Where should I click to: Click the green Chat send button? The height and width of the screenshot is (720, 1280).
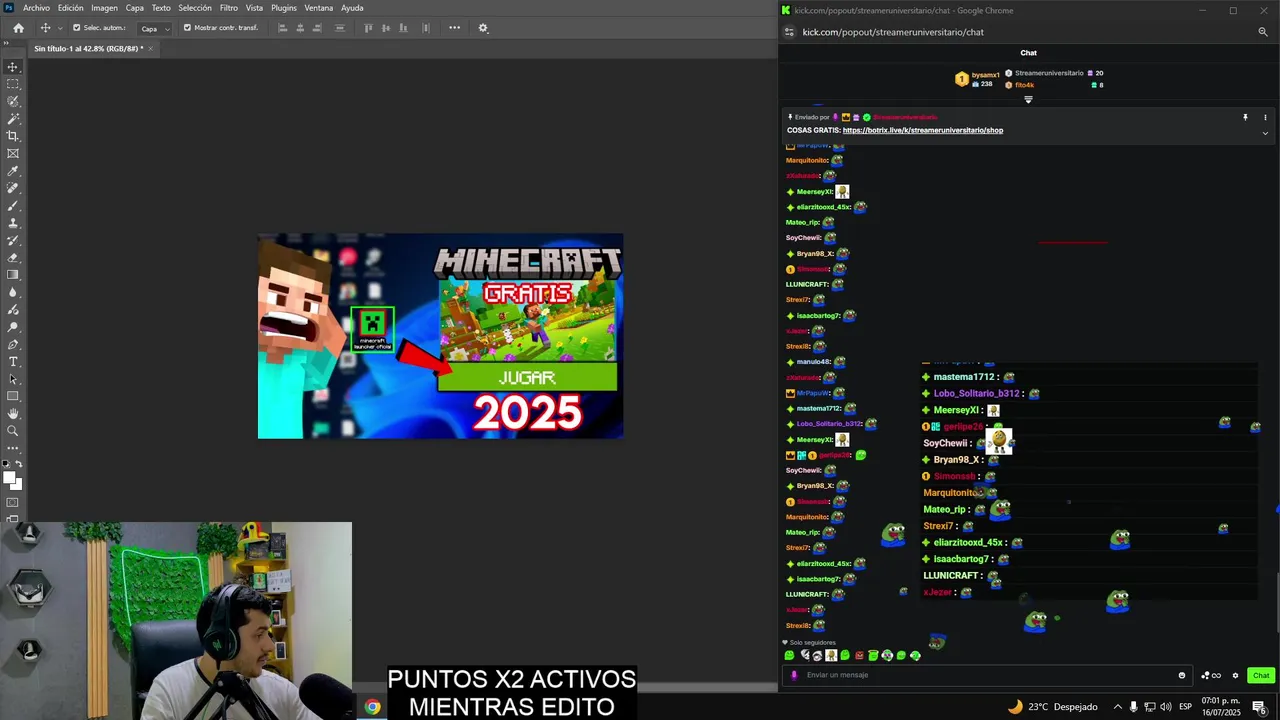tap(1261, 675)
